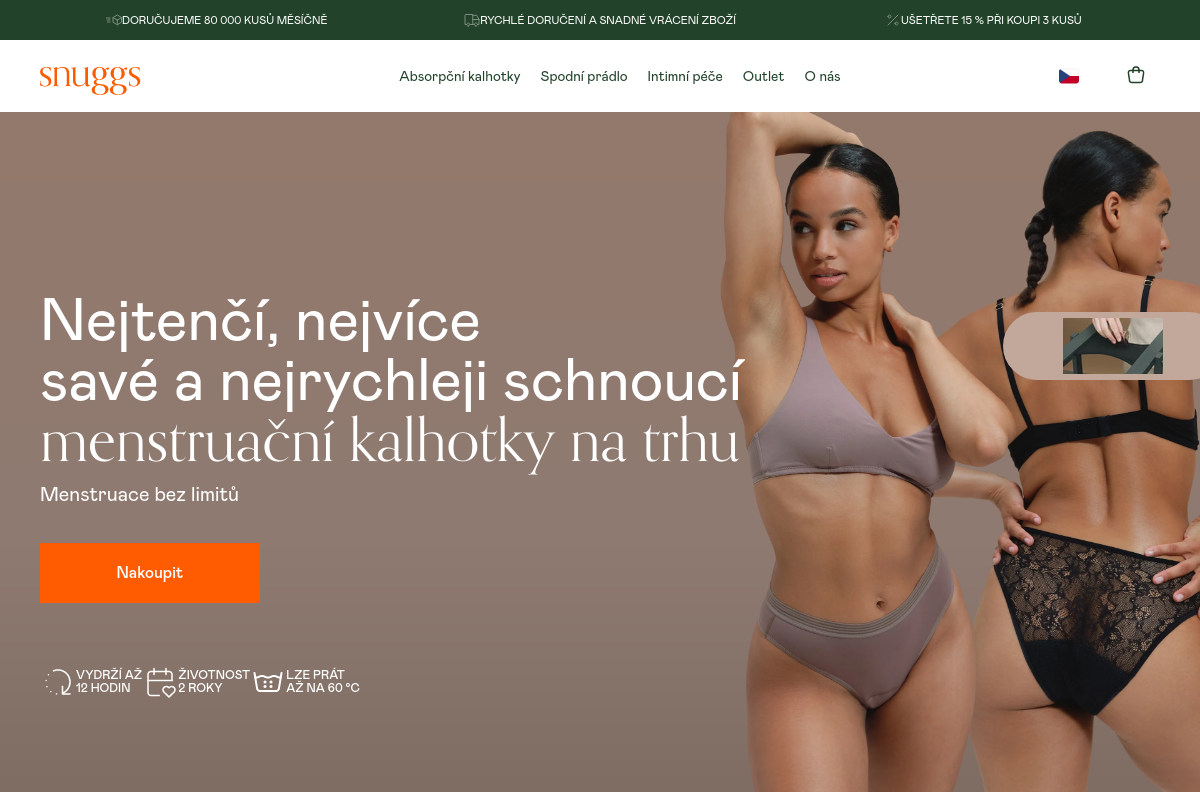The image size is (1200, 800).
Task: Click the 12-hour clock arrow icon
Action: click(58, 683)
